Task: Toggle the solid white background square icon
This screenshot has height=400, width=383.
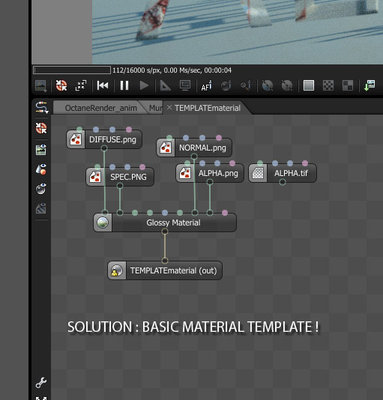Action: tap(309, 86)
